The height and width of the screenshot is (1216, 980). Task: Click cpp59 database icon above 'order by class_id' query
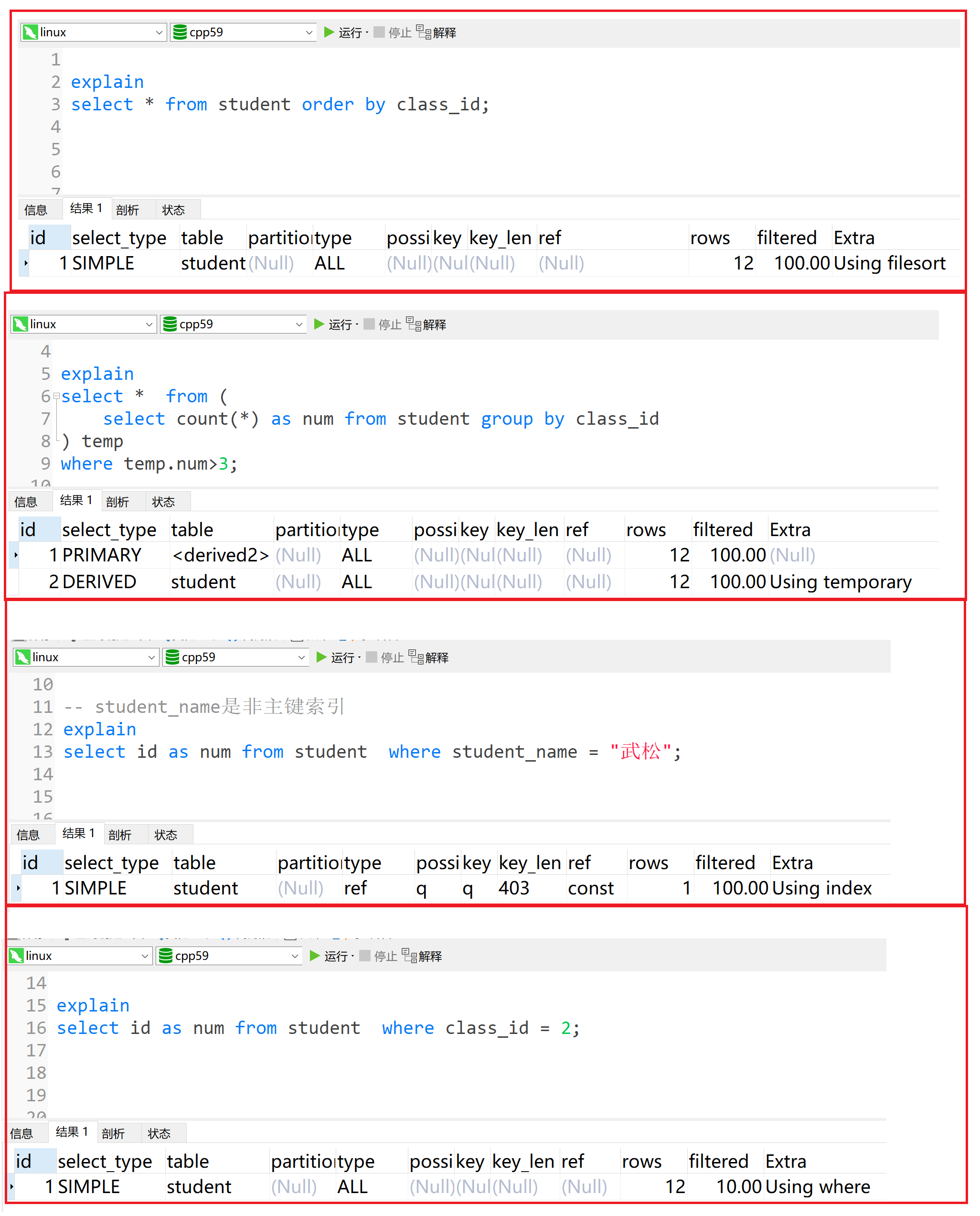[180, 32]
